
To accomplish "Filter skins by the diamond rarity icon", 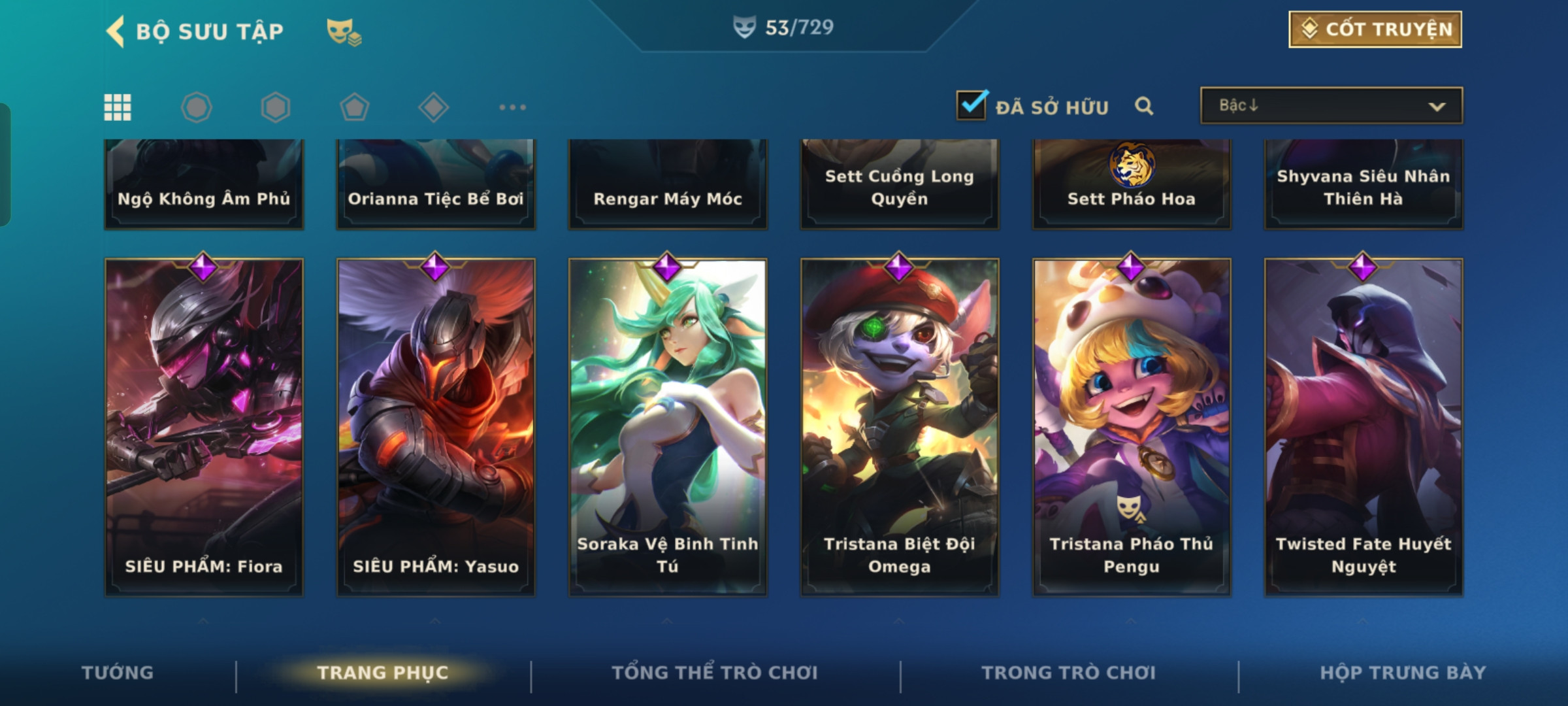I will coord(434,107).
